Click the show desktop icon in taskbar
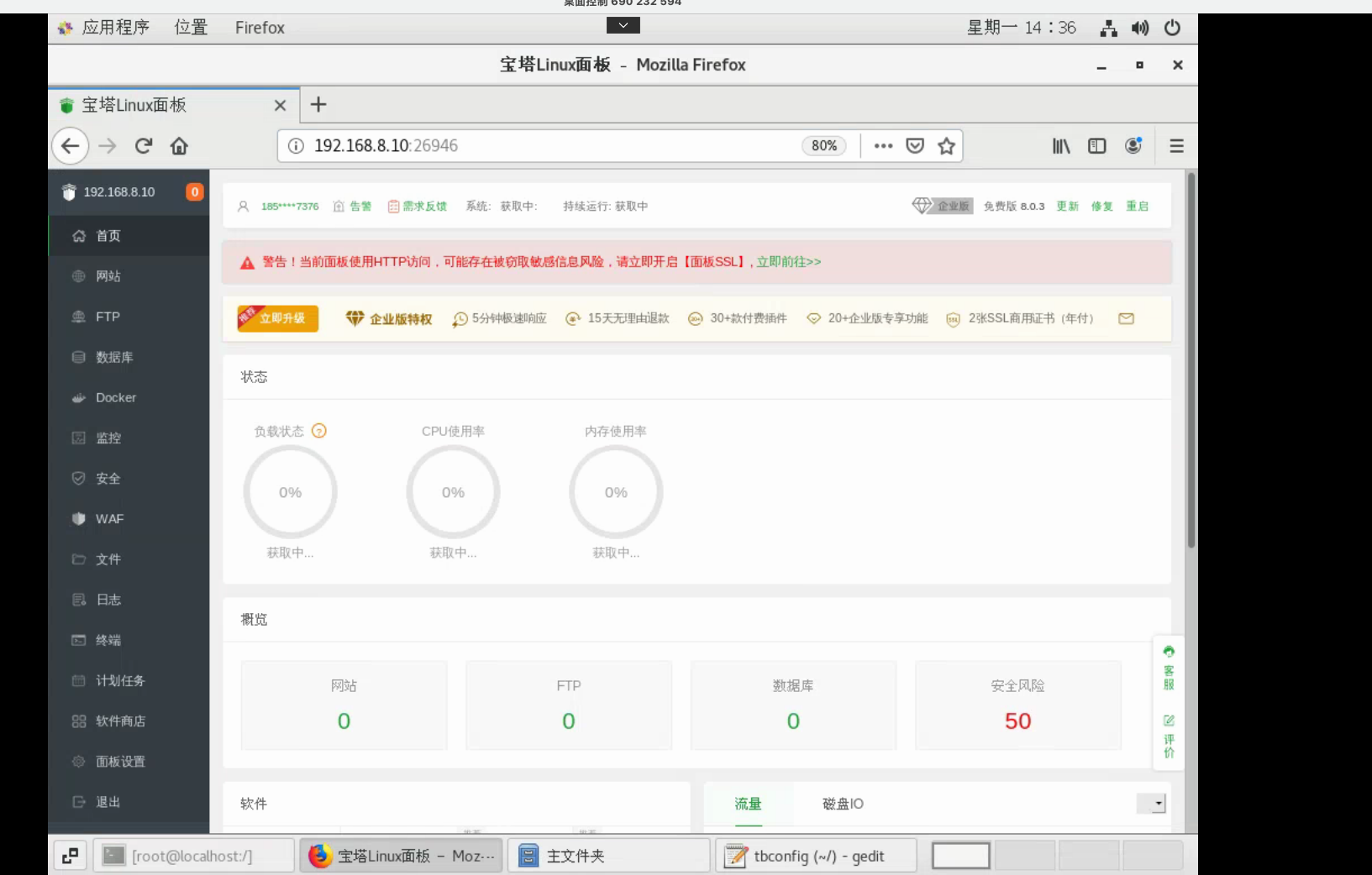 click(x=71, y=856)
